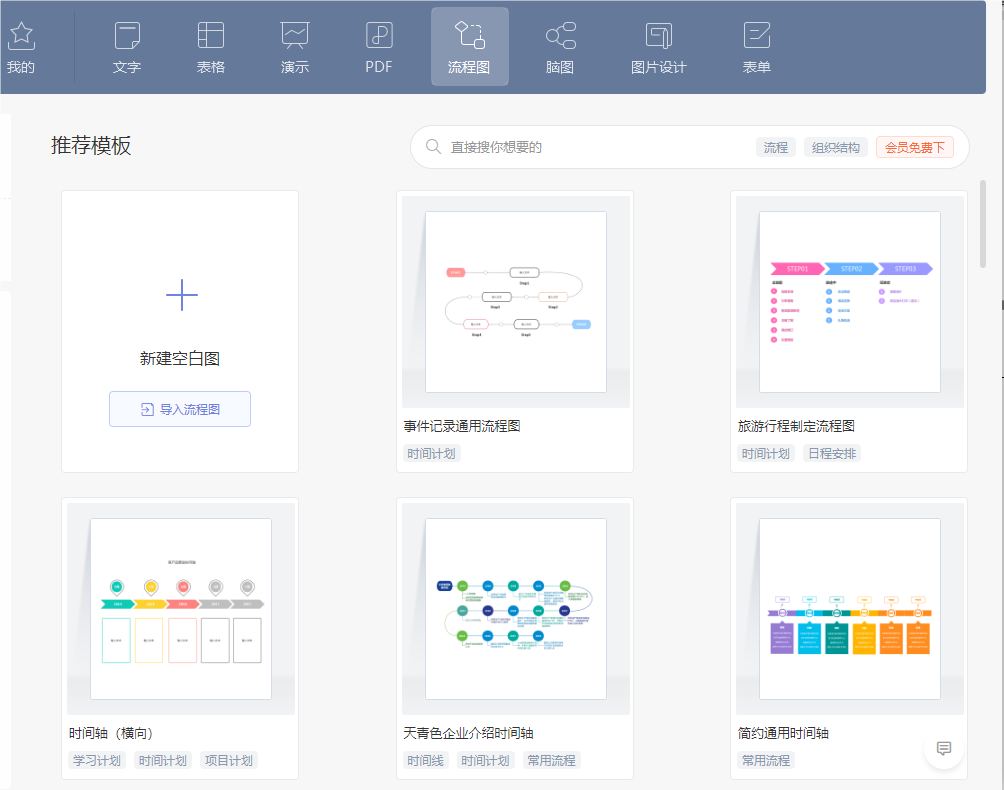Open the 事件记录通用流程图 template

[514, 302]
